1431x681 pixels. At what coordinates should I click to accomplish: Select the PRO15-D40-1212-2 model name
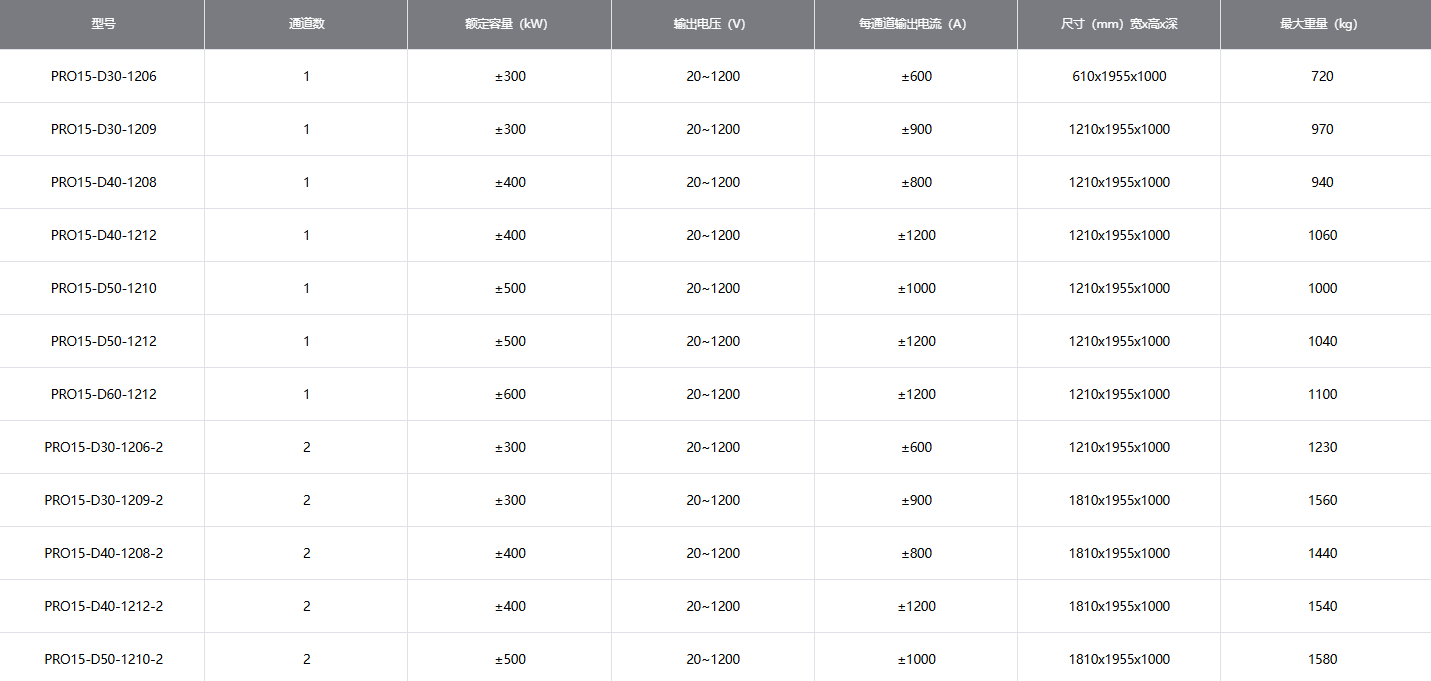[103, 606]
